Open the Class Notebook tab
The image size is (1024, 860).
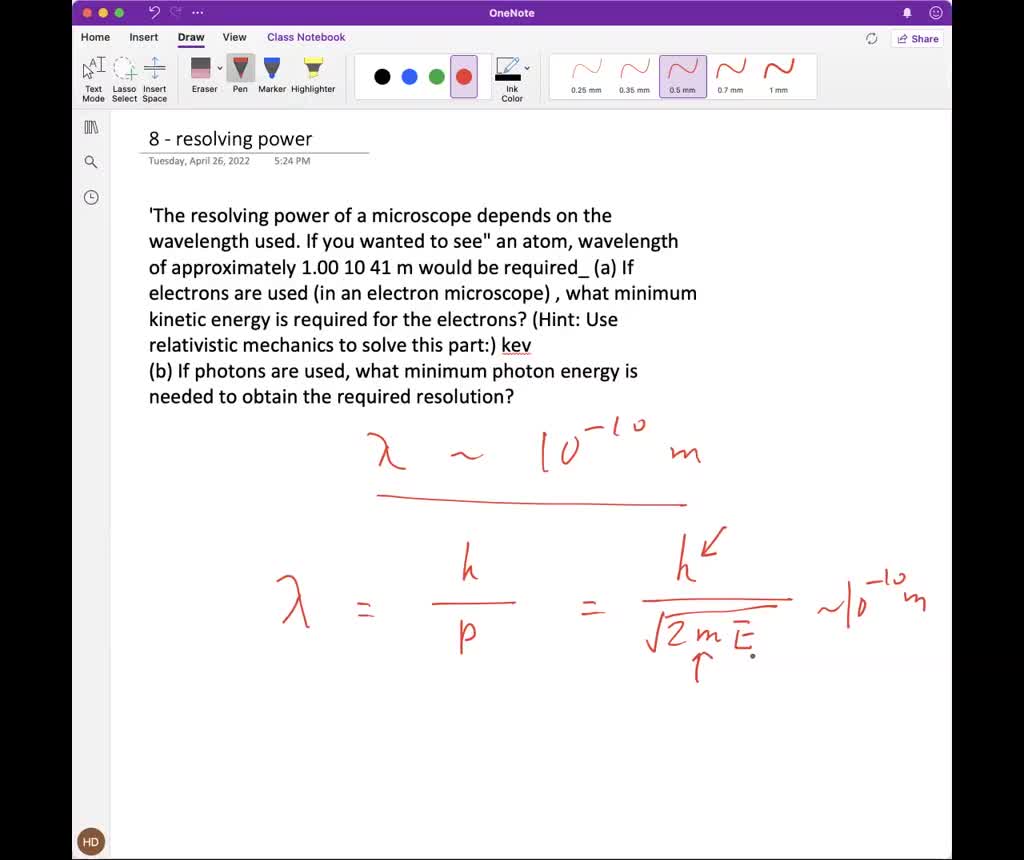(x=306, y=37)
